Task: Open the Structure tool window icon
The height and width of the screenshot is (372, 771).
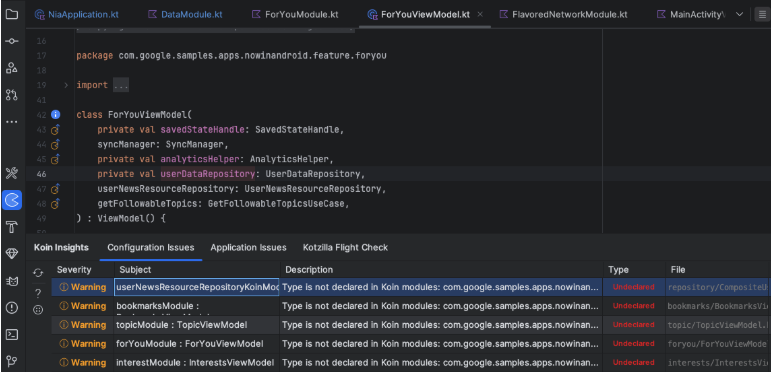Action: tap(11, 68)
